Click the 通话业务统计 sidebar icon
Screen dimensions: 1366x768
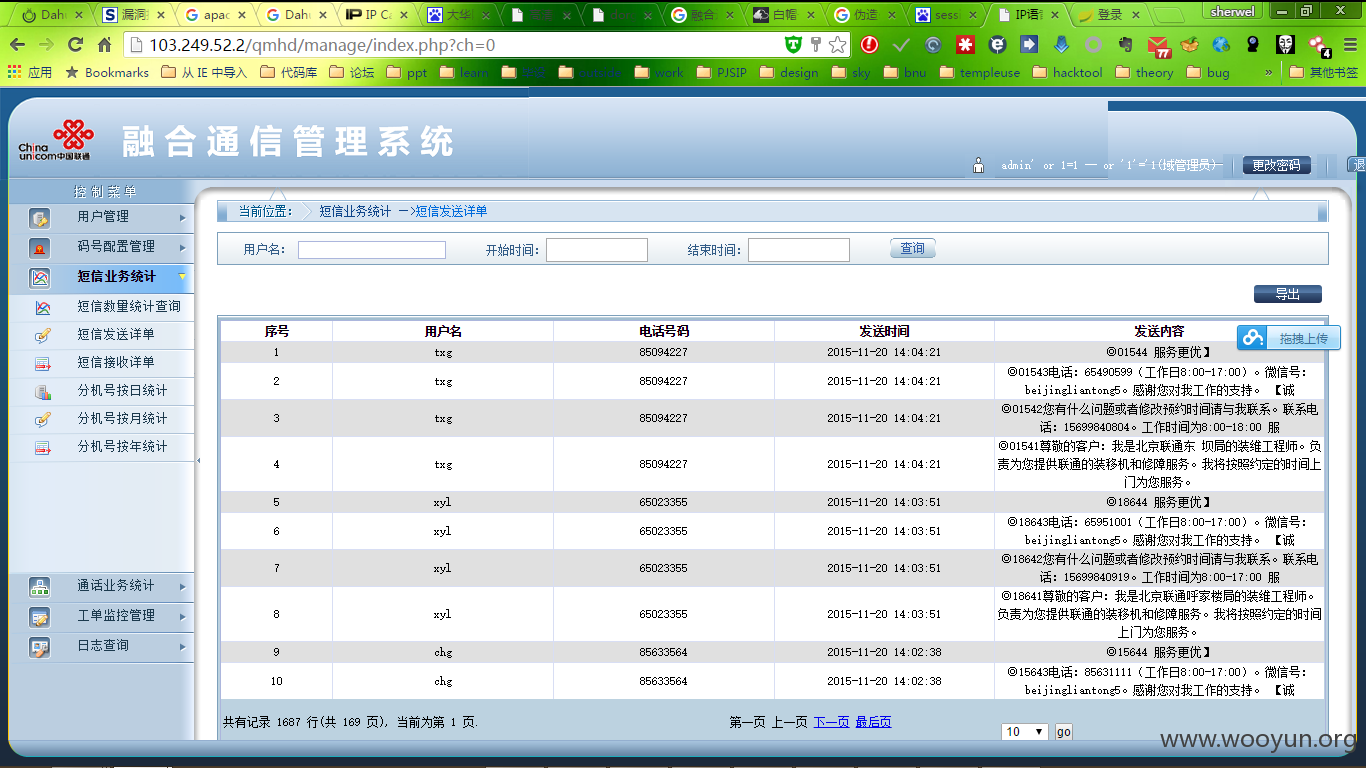[39, 587]
